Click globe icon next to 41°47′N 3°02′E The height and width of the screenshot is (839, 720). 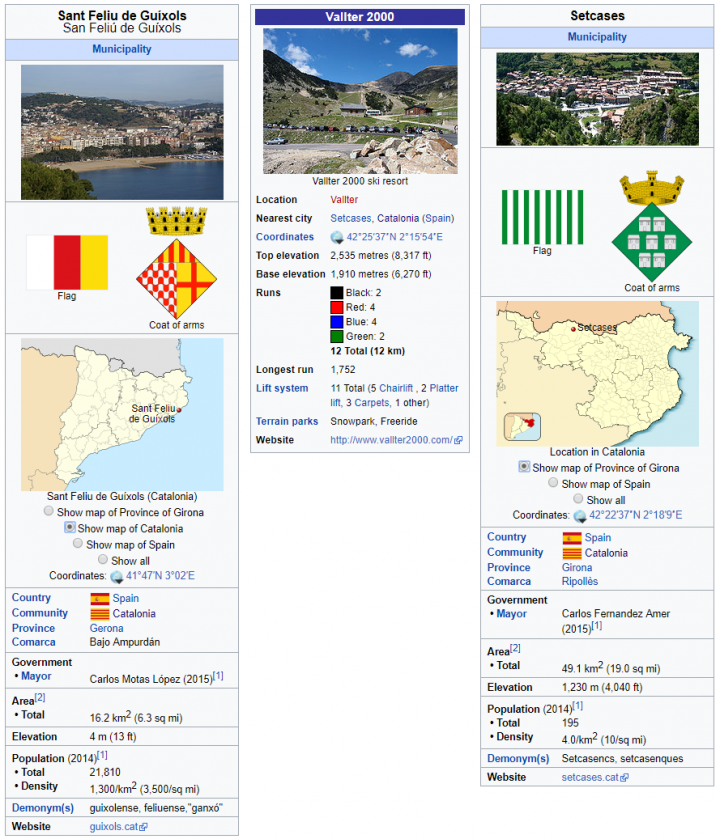click(x=117, y=576)
